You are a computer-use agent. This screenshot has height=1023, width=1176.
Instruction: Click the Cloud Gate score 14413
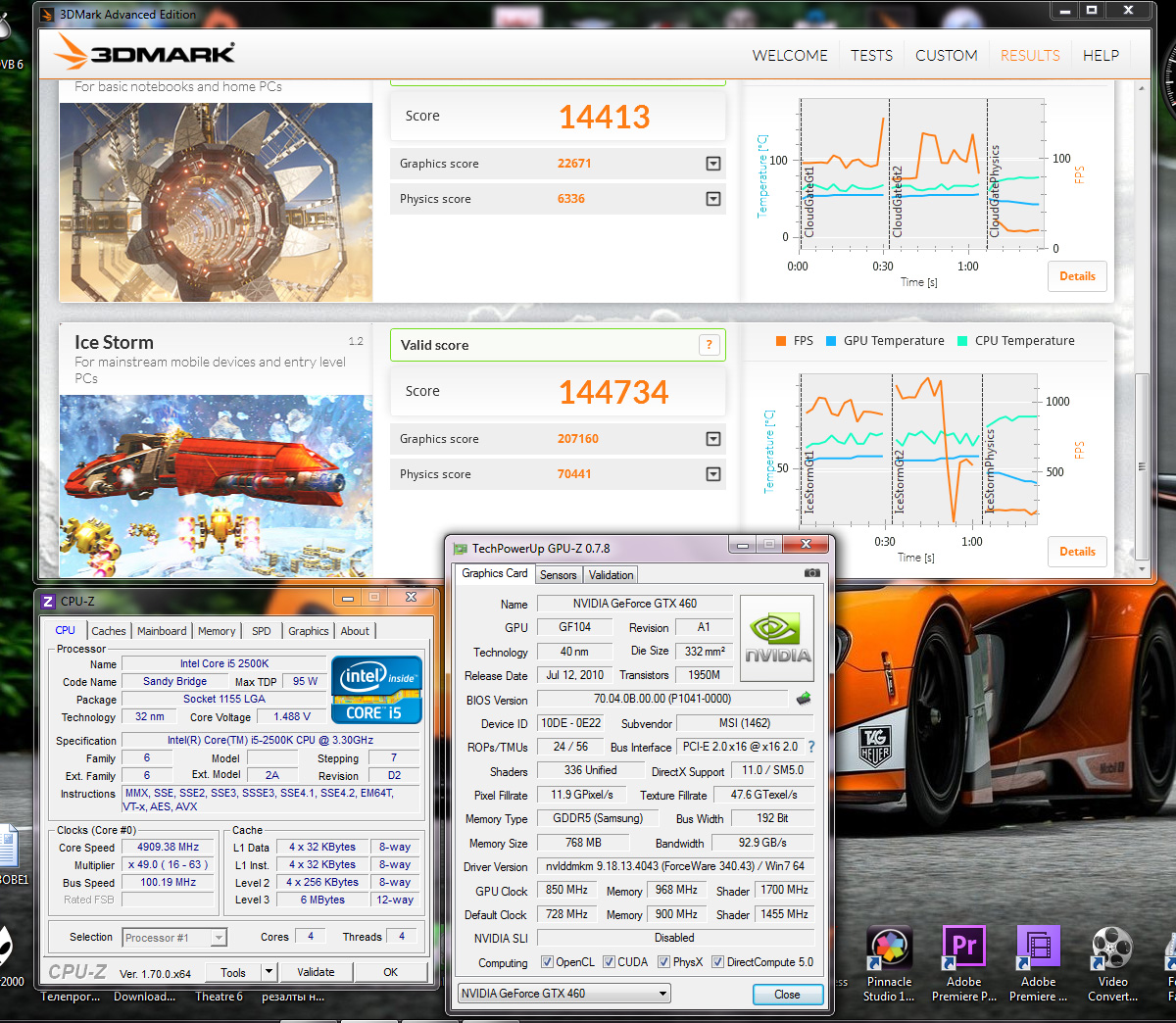click(605, 117)
